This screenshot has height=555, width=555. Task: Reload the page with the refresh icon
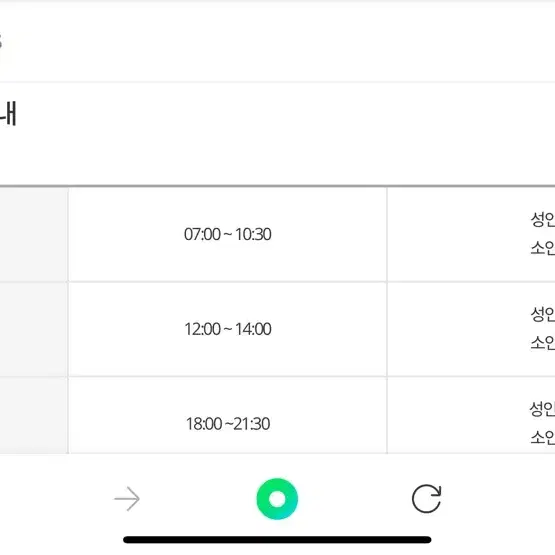click(x=427, y=499)
